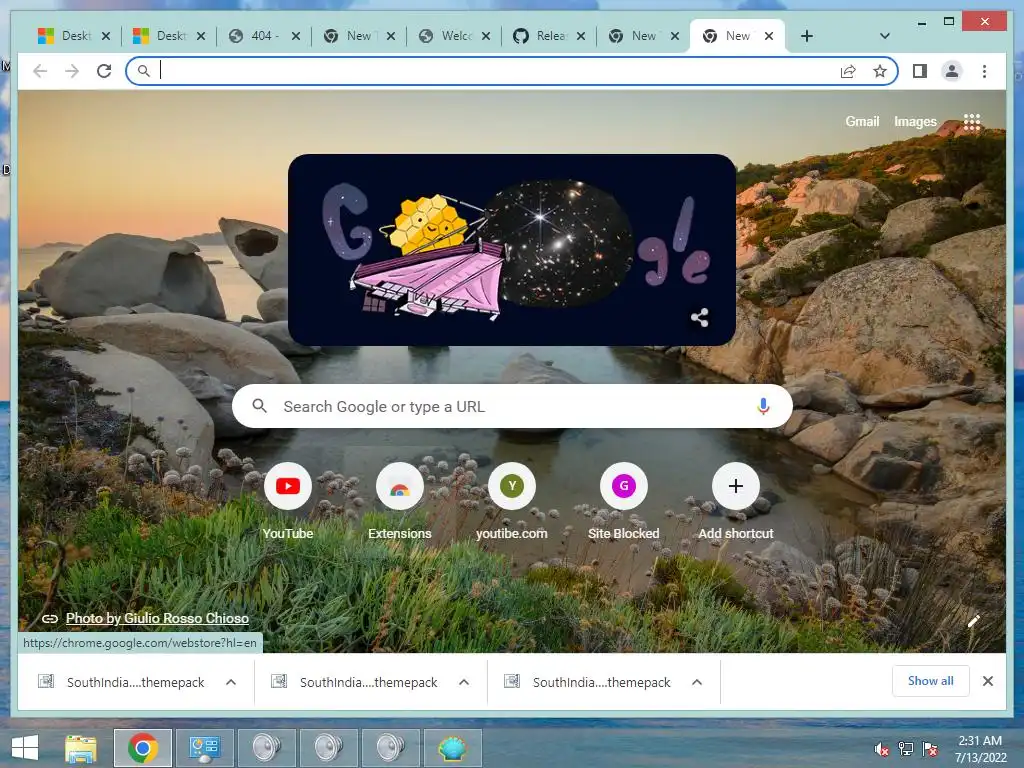
Task: Open the Gmail link
Action: 862,121
